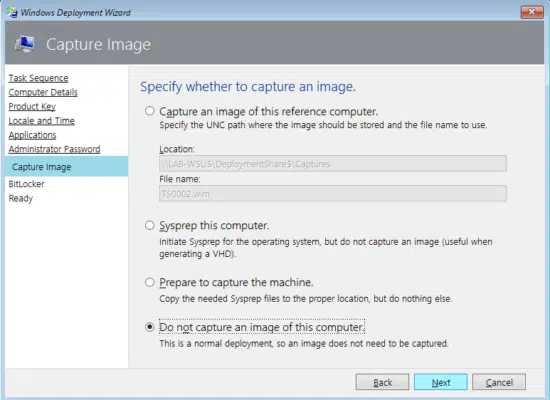The height and width of the screenshot is (400, 550).
Task: Click the BitLocker step in sidebar
Action: click(x=26, y=184)
